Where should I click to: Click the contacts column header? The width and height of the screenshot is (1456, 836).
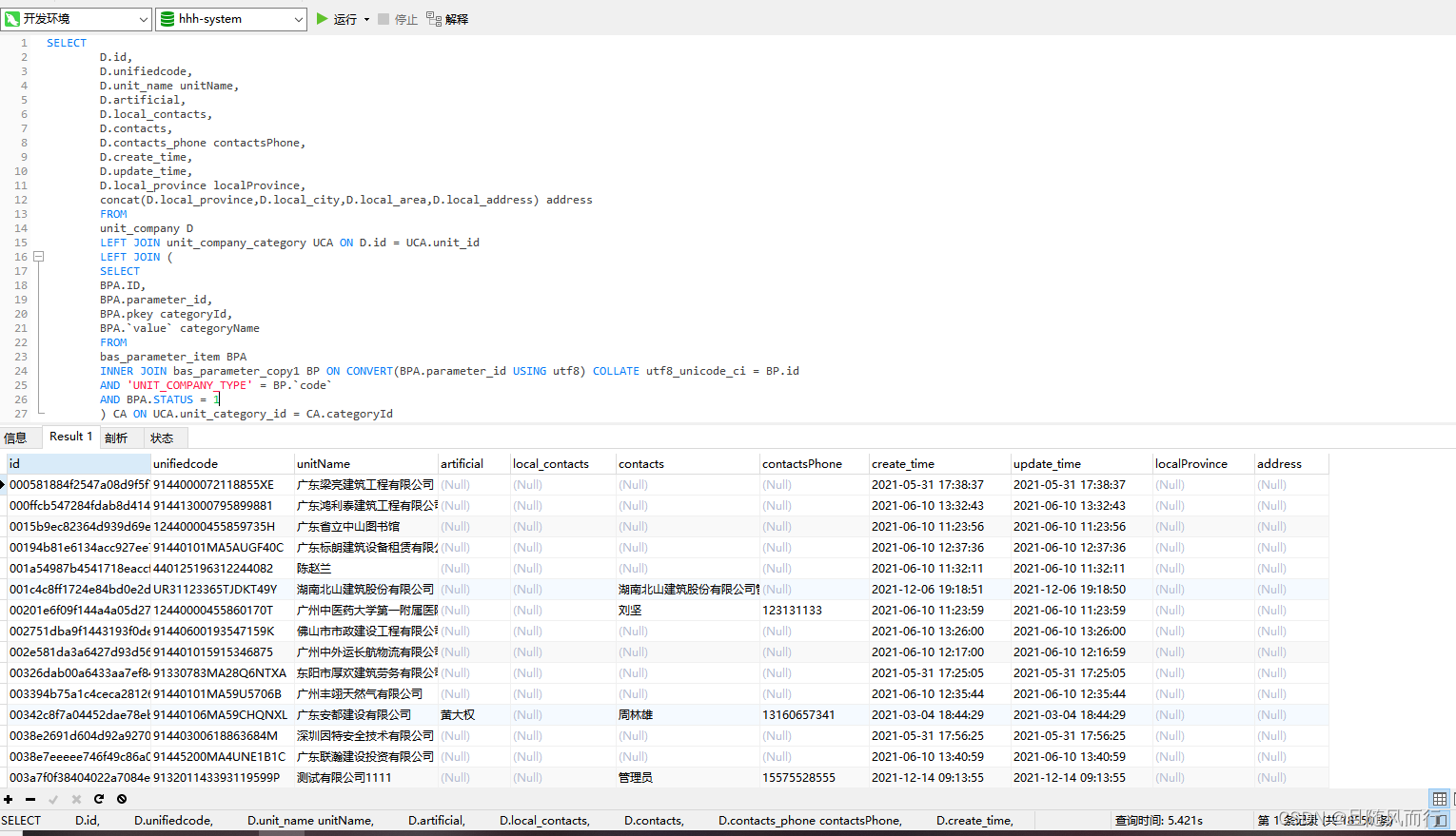[x=688, y=464]
